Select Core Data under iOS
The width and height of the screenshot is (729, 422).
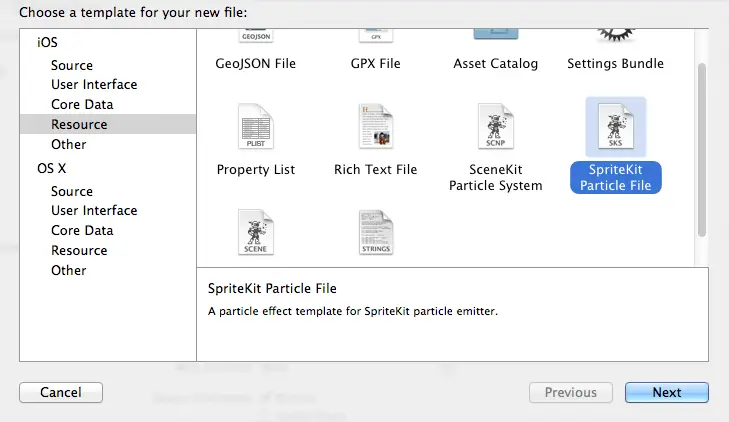pos(82,105)
